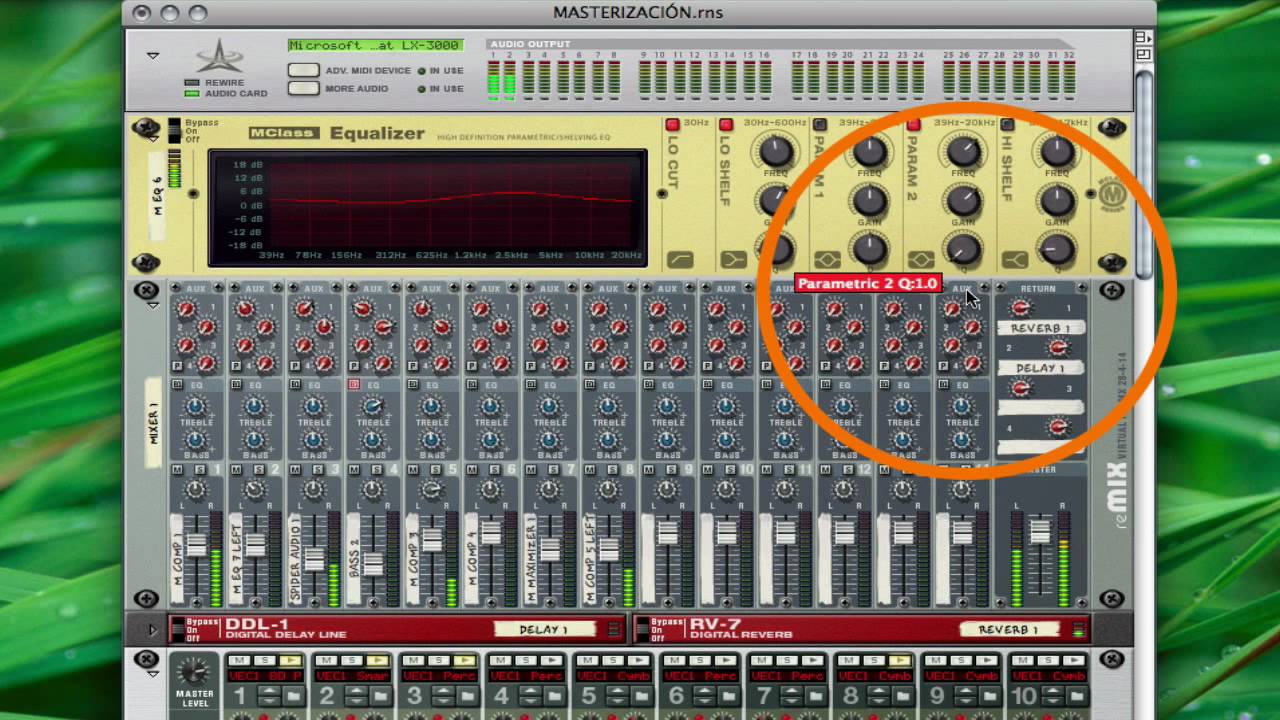Fold the Redrum device triangle
1280x720 pixels.
(x=153, y=675)
